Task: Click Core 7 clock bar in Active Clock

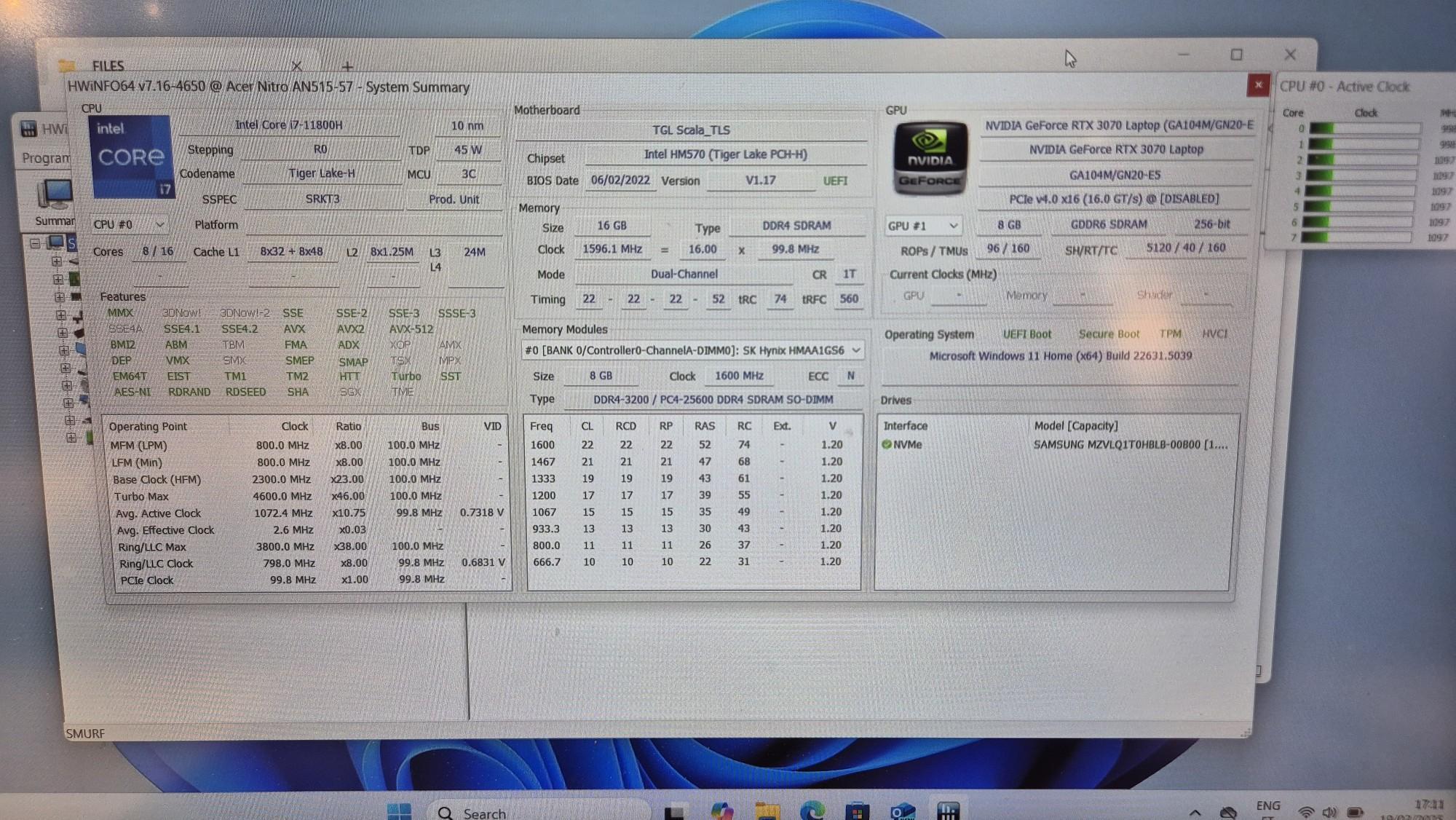Action: pos(1357,237)
